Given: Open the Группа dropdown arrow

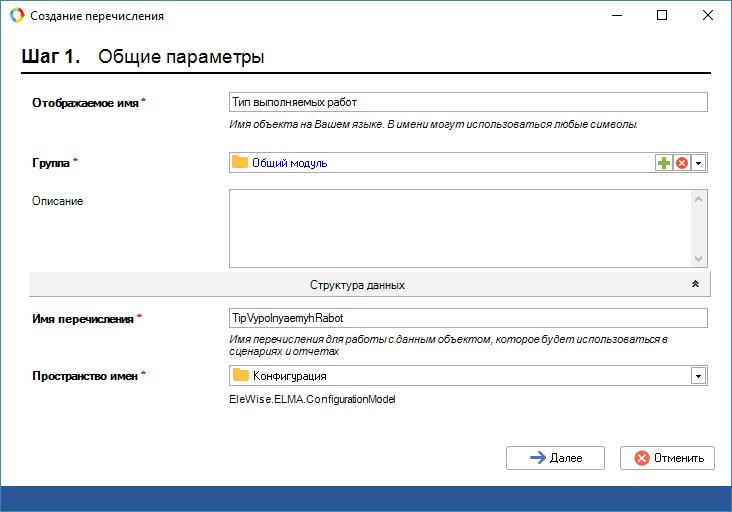Looking at the screenshot, I should coord(698,163).
